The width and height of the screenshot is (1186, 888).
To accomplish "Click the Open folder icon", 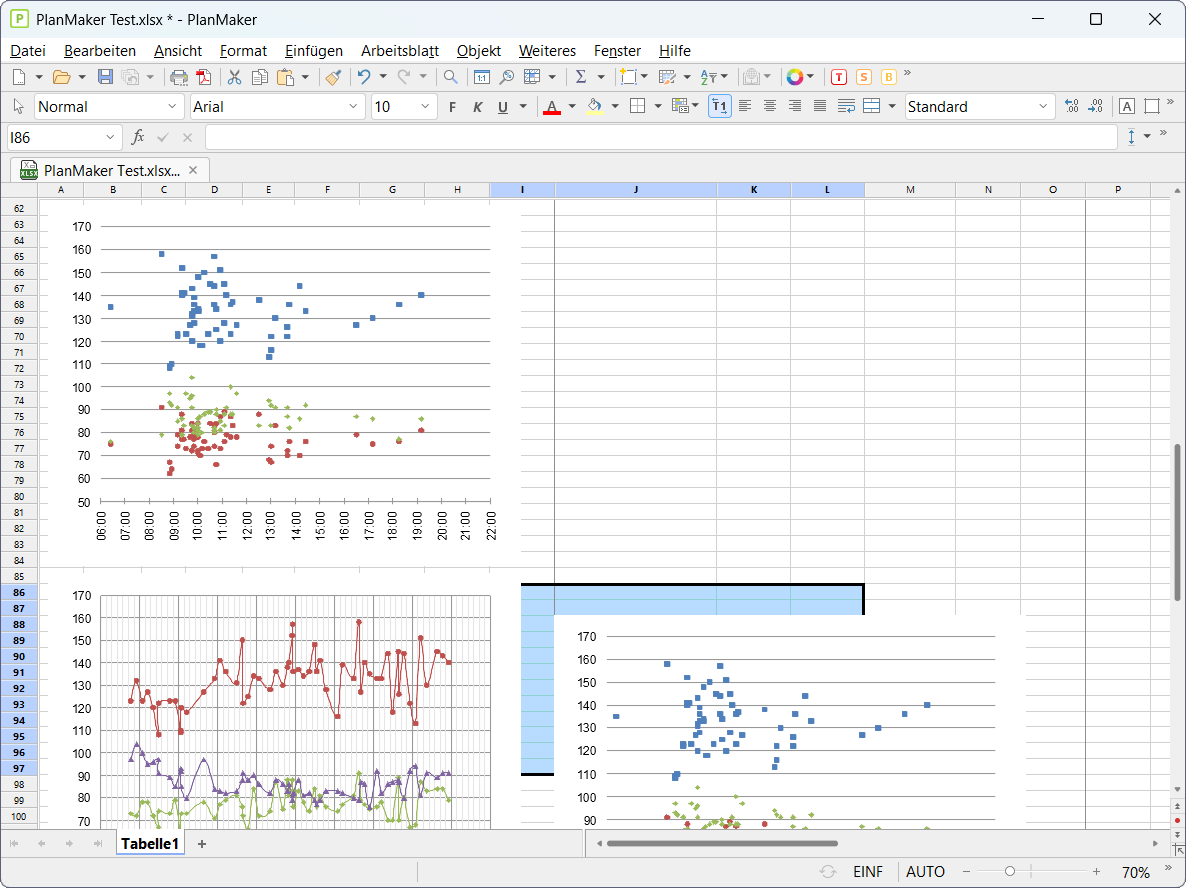I will coord(61,76).
